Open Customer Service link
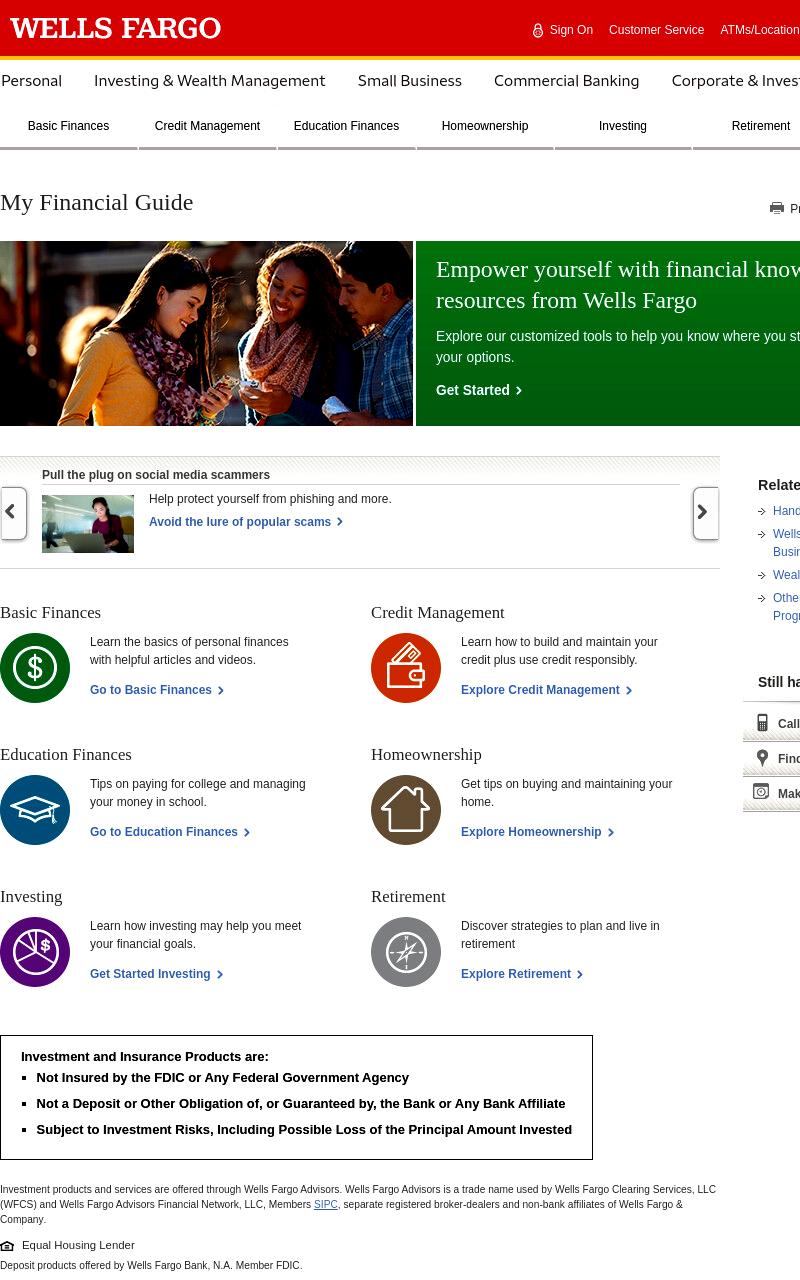 point(656,30)
